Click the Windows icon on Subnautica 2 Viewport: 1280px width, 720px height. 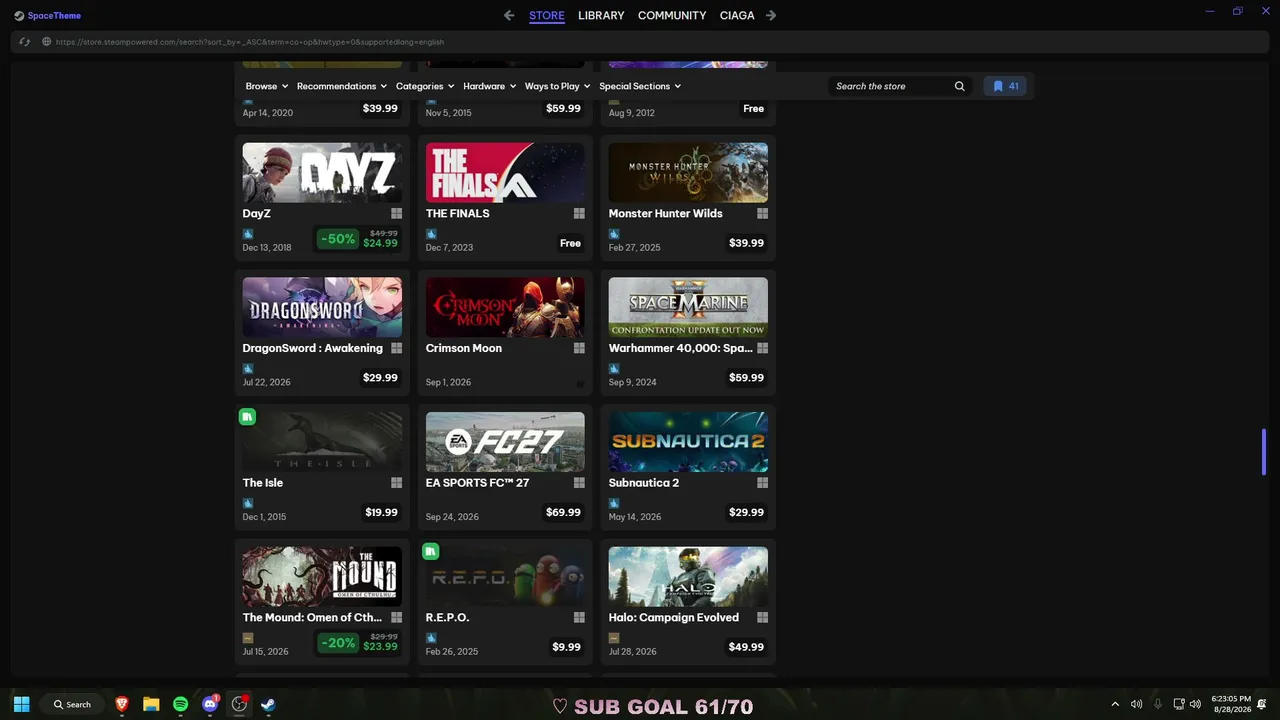pyautogui.click(x=762, y=483)
